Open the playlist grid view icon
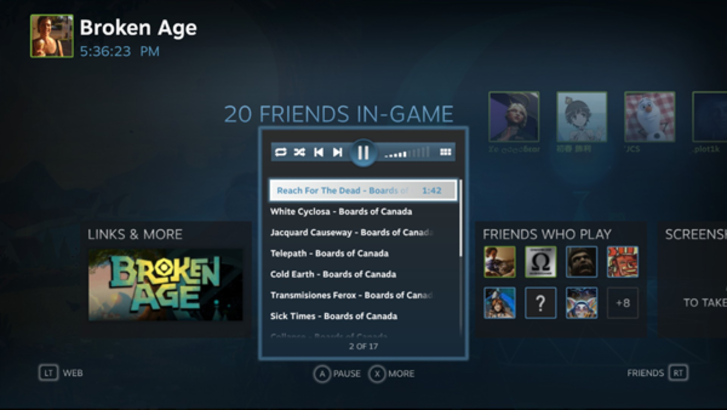The width and height of the screenshot is (727, 410). point(445,152)
